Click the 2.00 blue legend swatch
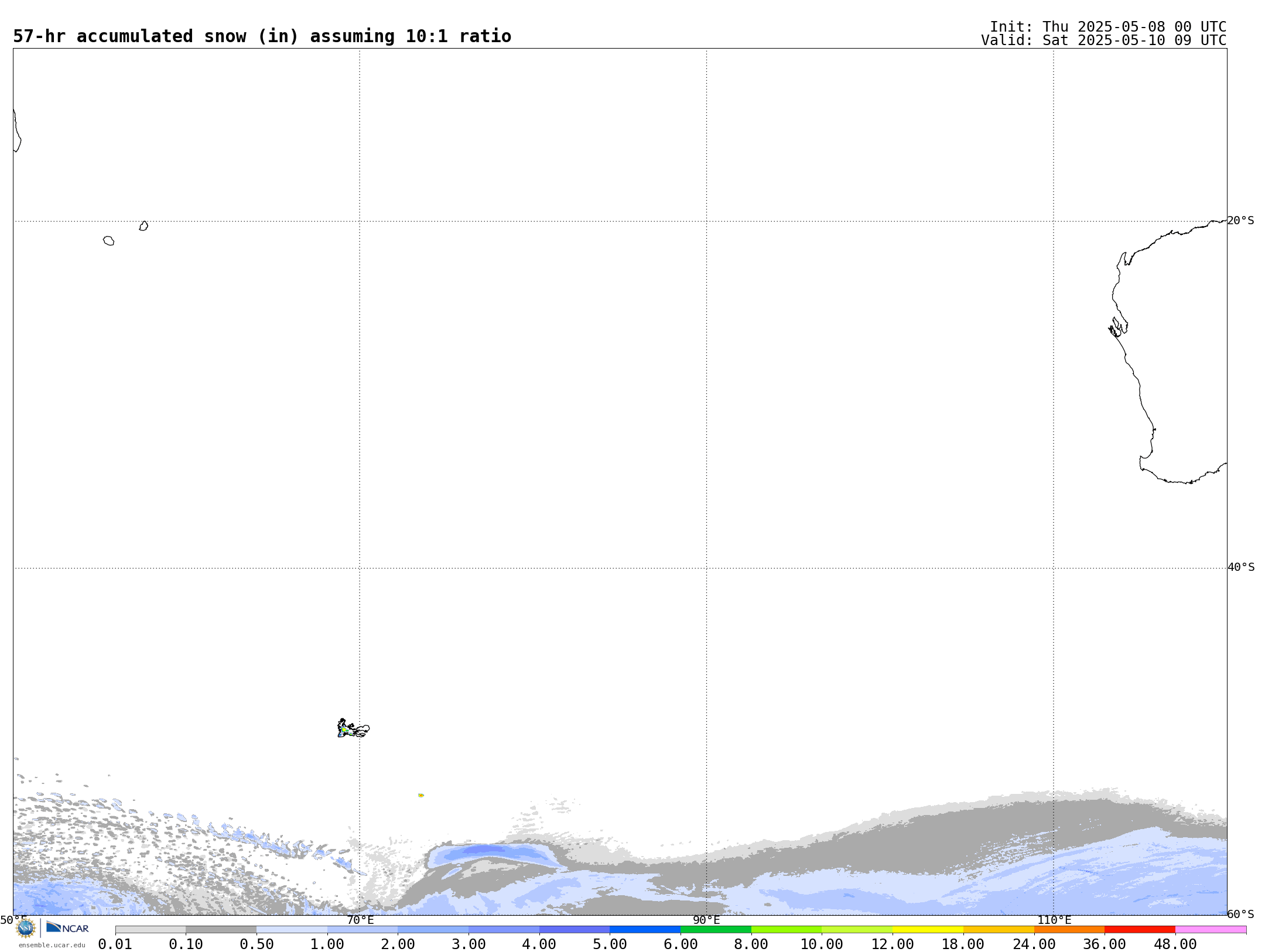 433,930
